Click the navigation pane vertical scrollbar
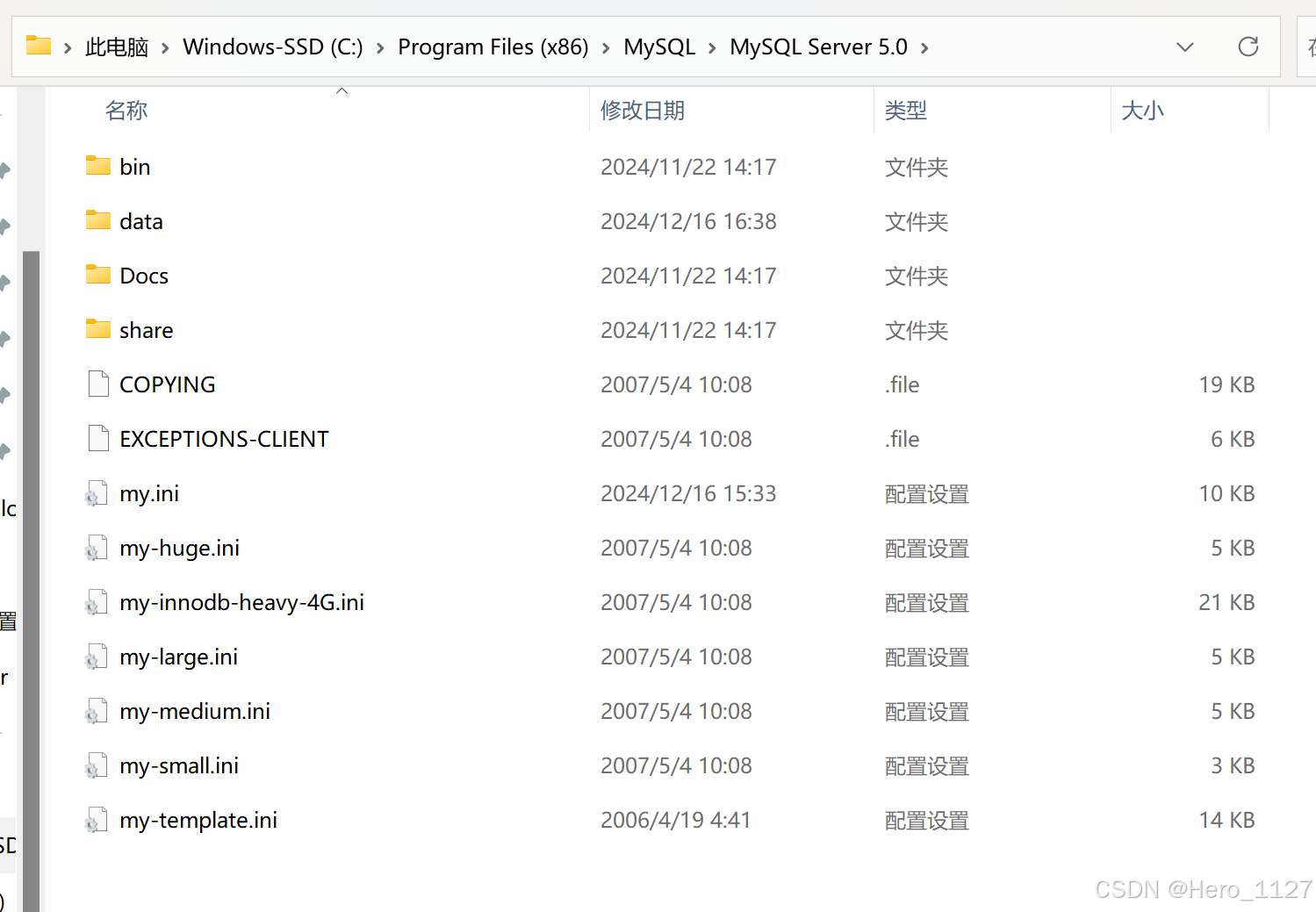This screenshot has width=1316, height=912. pos(31,581)
